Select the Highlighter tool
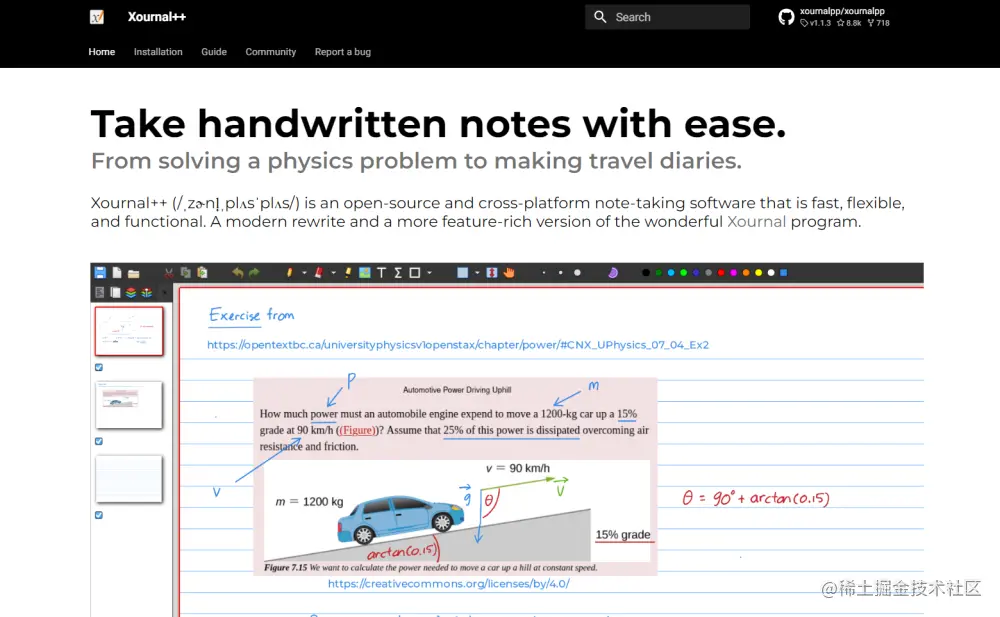 [348, 272]
